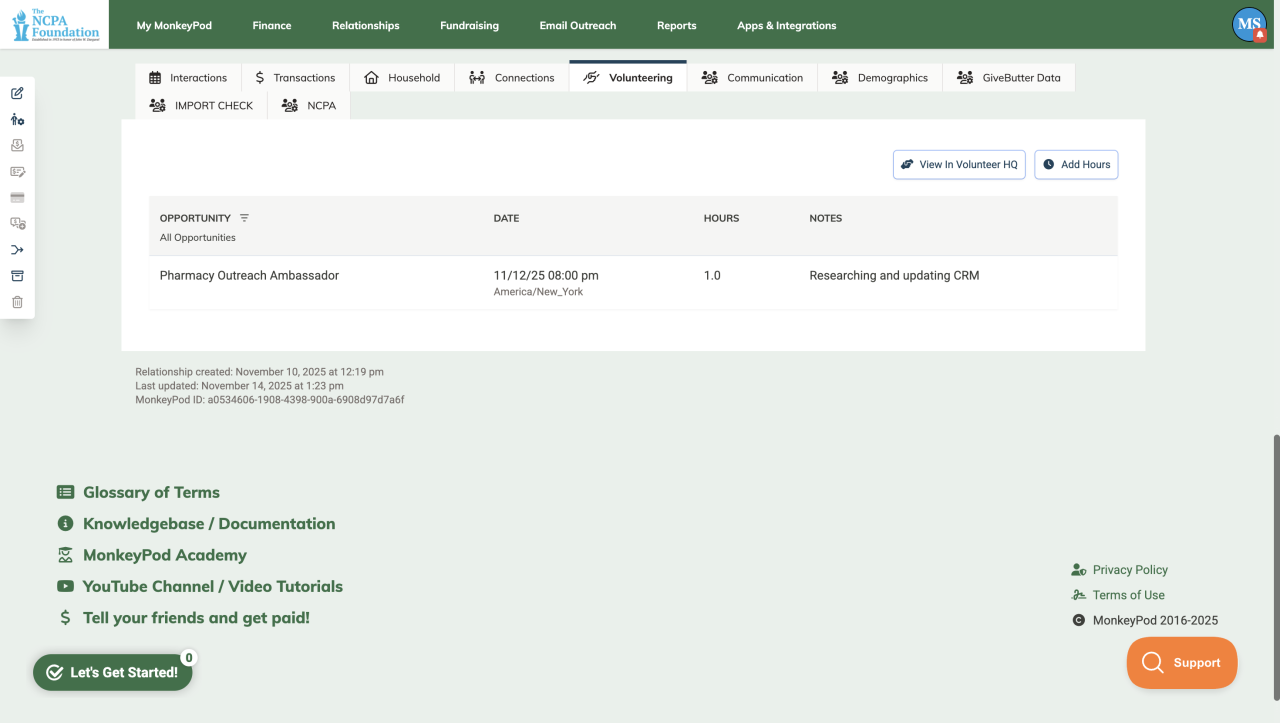Click the credit card icon in sidebar
This screenshot has height=723, width=1280.
click(x=17, y=198)
